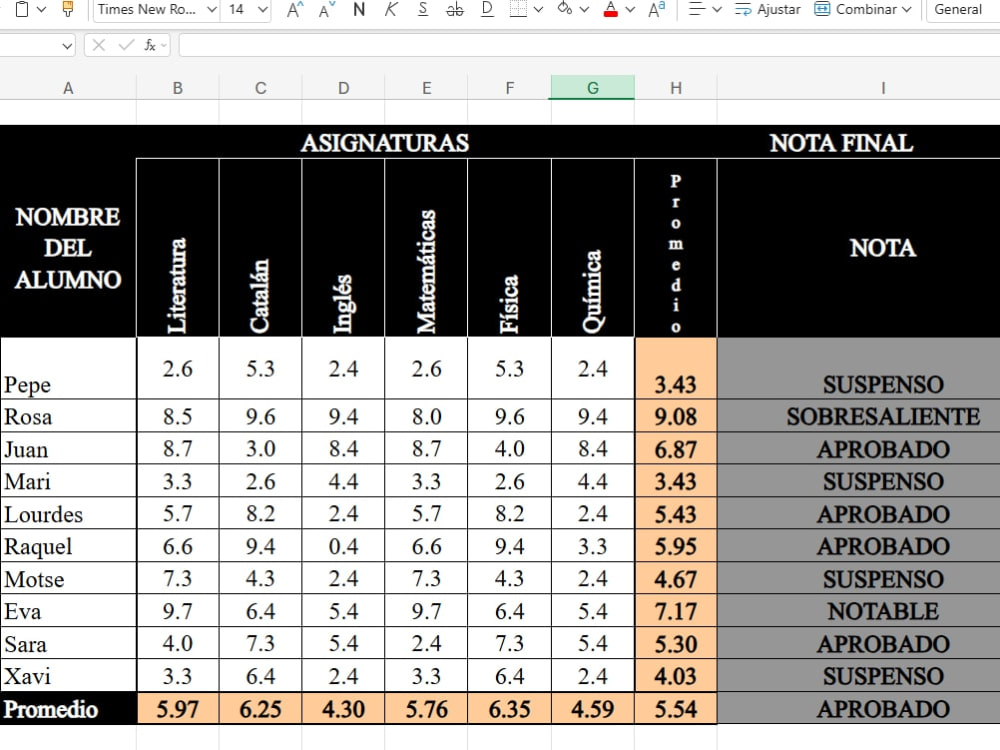Click the insert function fx icon
Image resolution: width=1000 pixels, height=750 pixels.
pyautogui.click(x=150, y=45)
